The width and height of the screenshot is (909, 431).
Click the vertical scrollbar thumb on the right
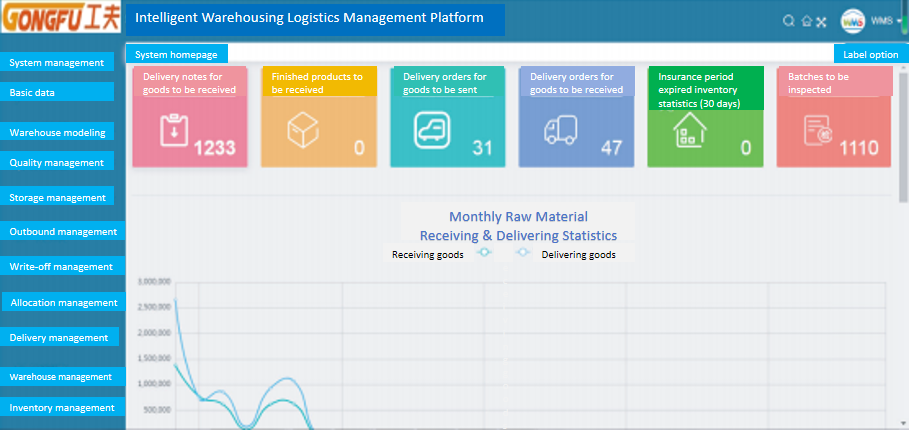coord(903,137)
